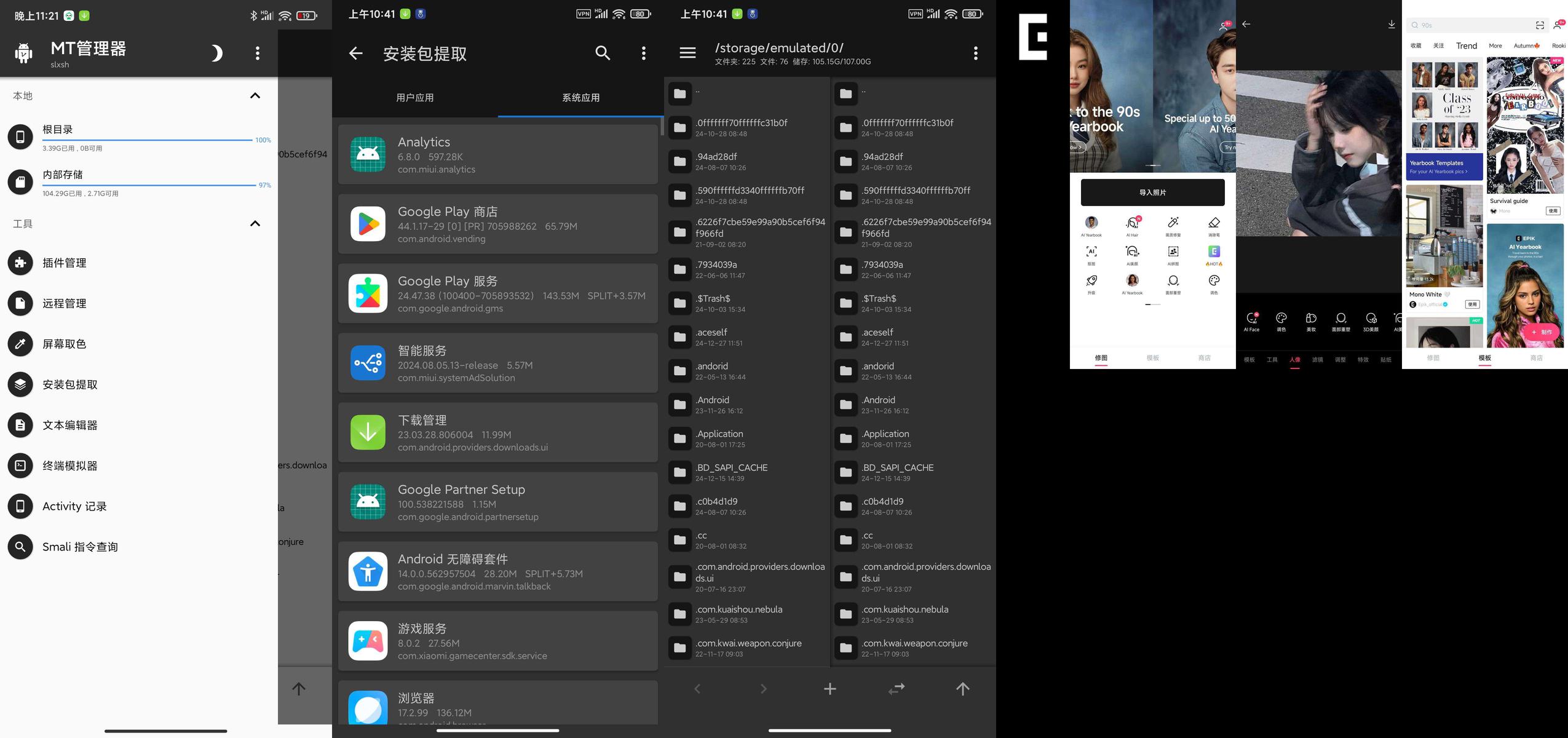Swap panes with the double-arrow icon
Screen dimensions: 1568x738
tap(896, 689)
